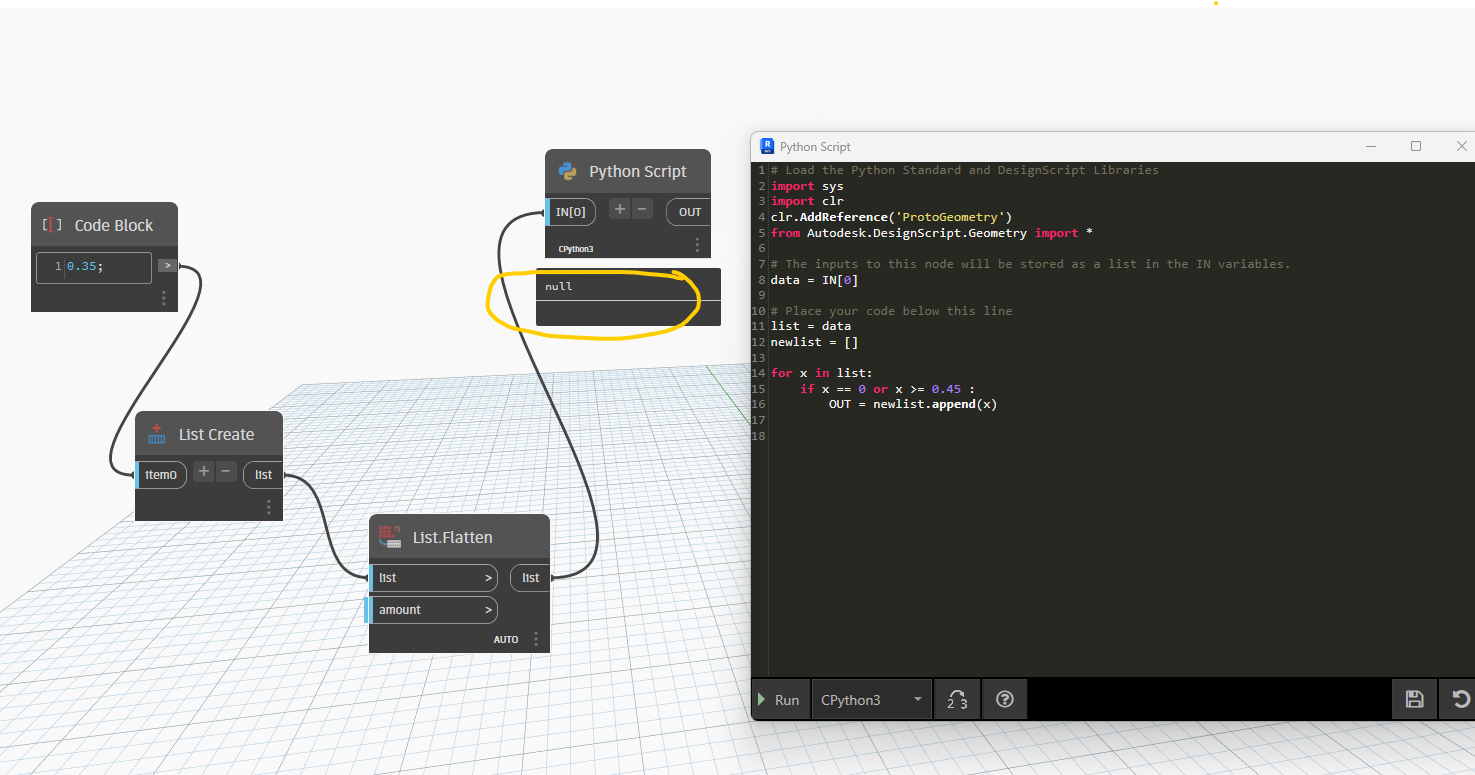This screenshot has width=1475, height=775.
Task: Click the '# Load the Python Standard' comment line
Action: [x=965, y=170]
